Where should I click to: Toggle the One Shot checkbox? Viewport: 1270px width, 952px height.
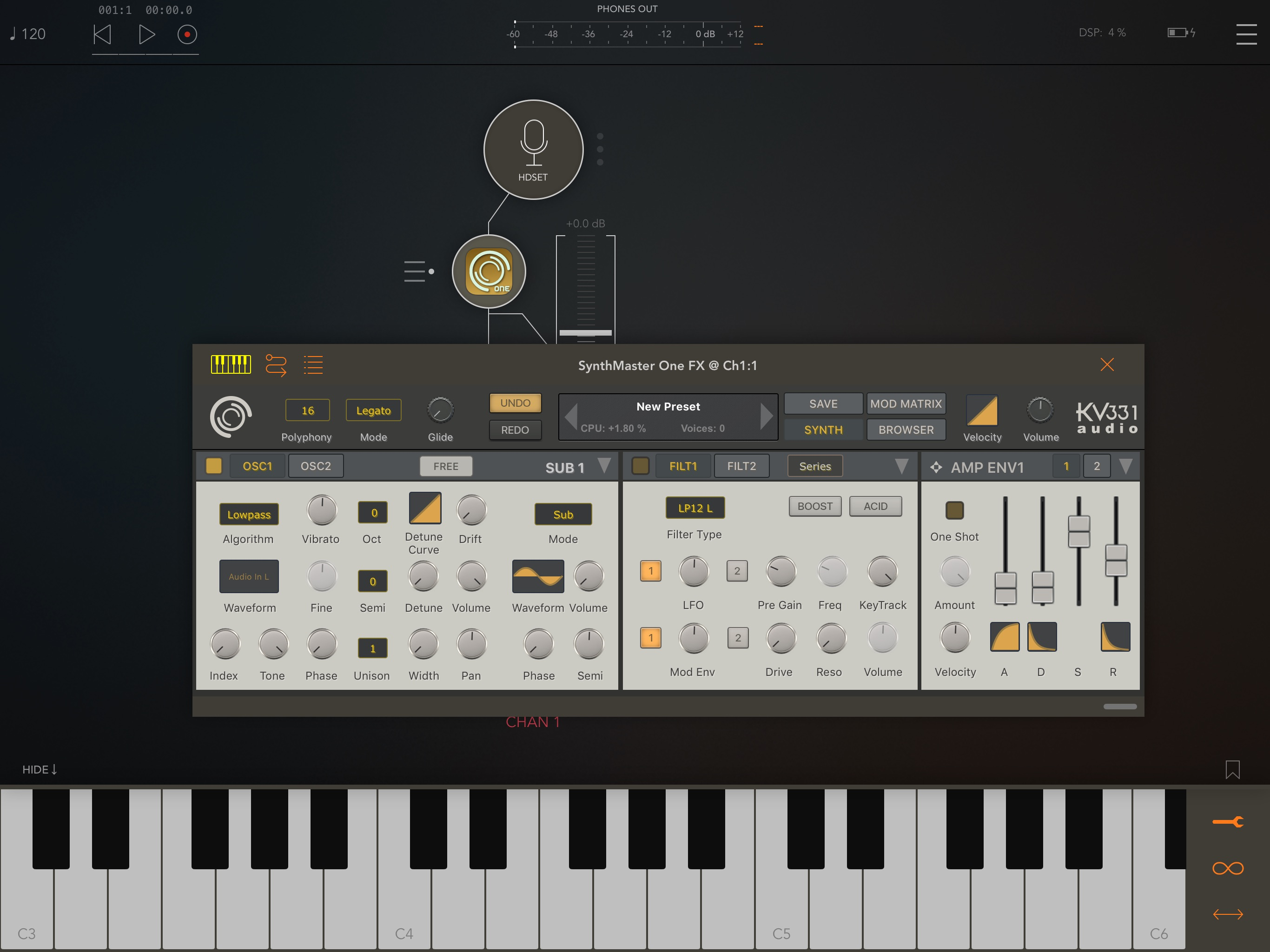(954, 510)
